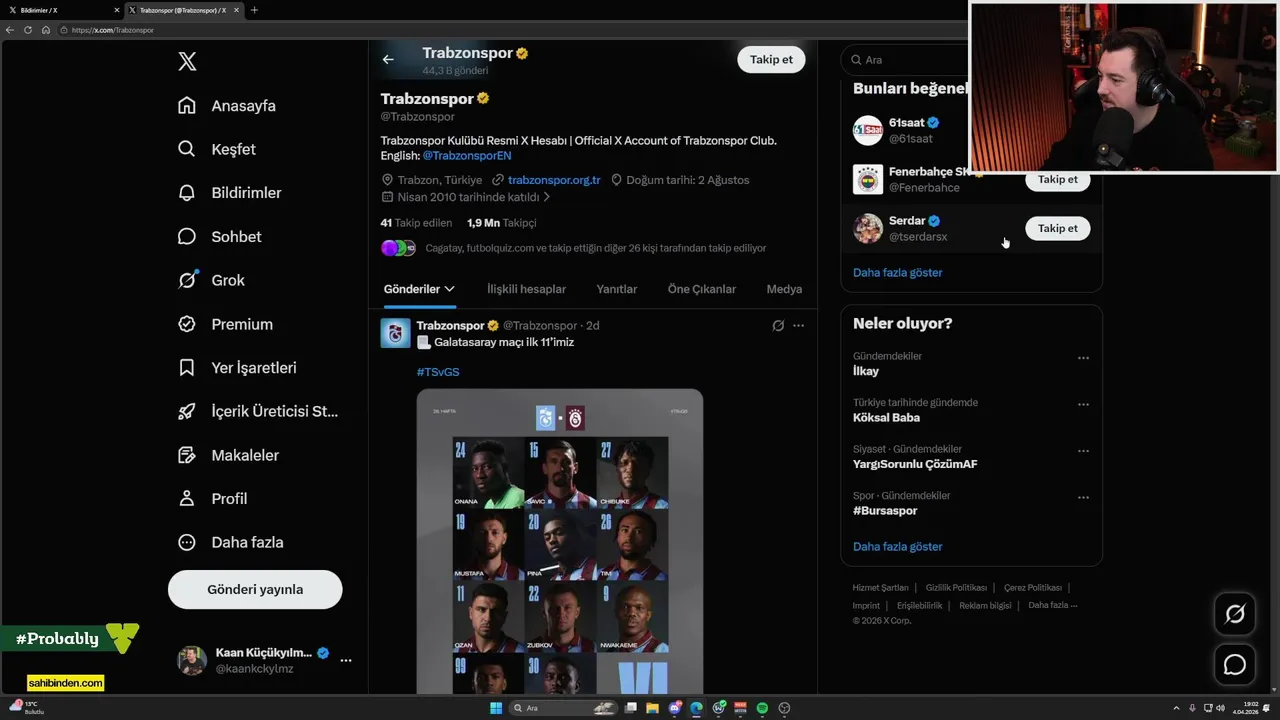Image resolution: width=1280 pixels, height=720 pixels.
Task: Open trabzonspor.org.tr website link
Action: [x=554, y=180]
